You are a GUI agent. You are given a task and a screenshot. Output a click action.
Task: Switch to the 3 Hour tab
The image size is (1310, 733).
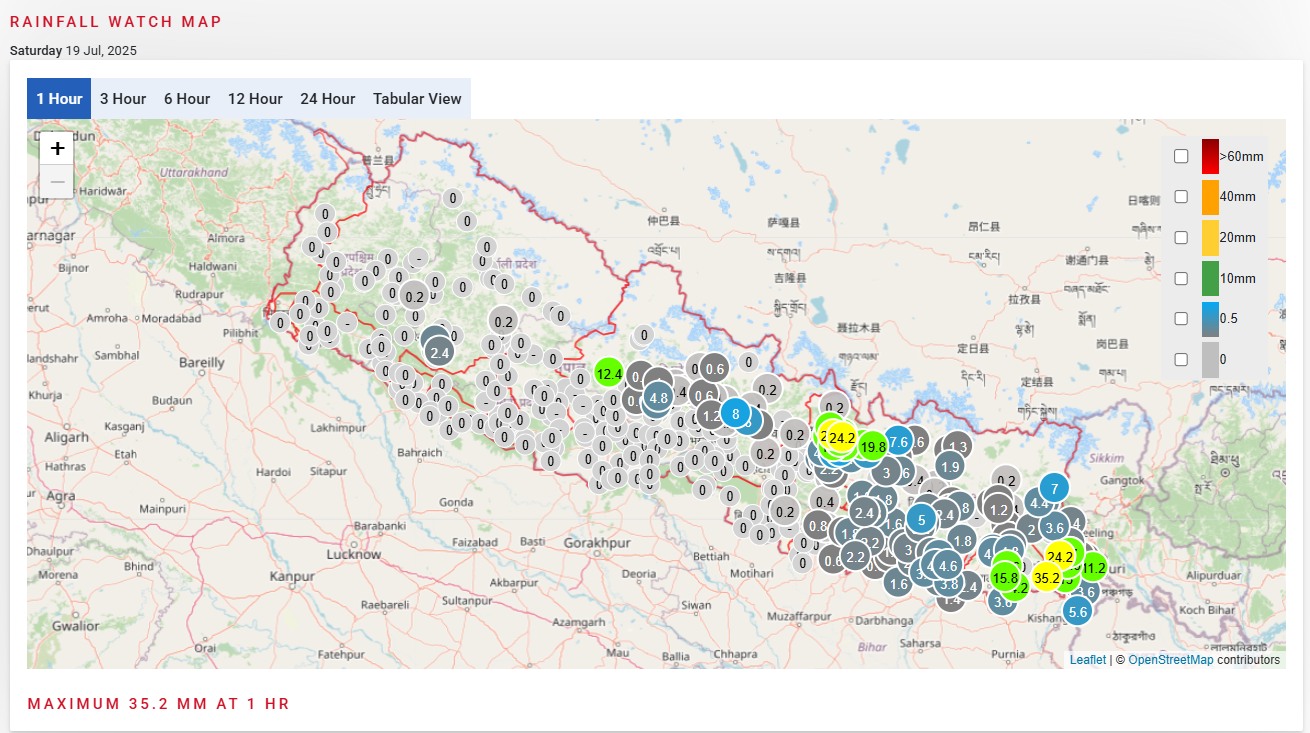pos(123,99)
